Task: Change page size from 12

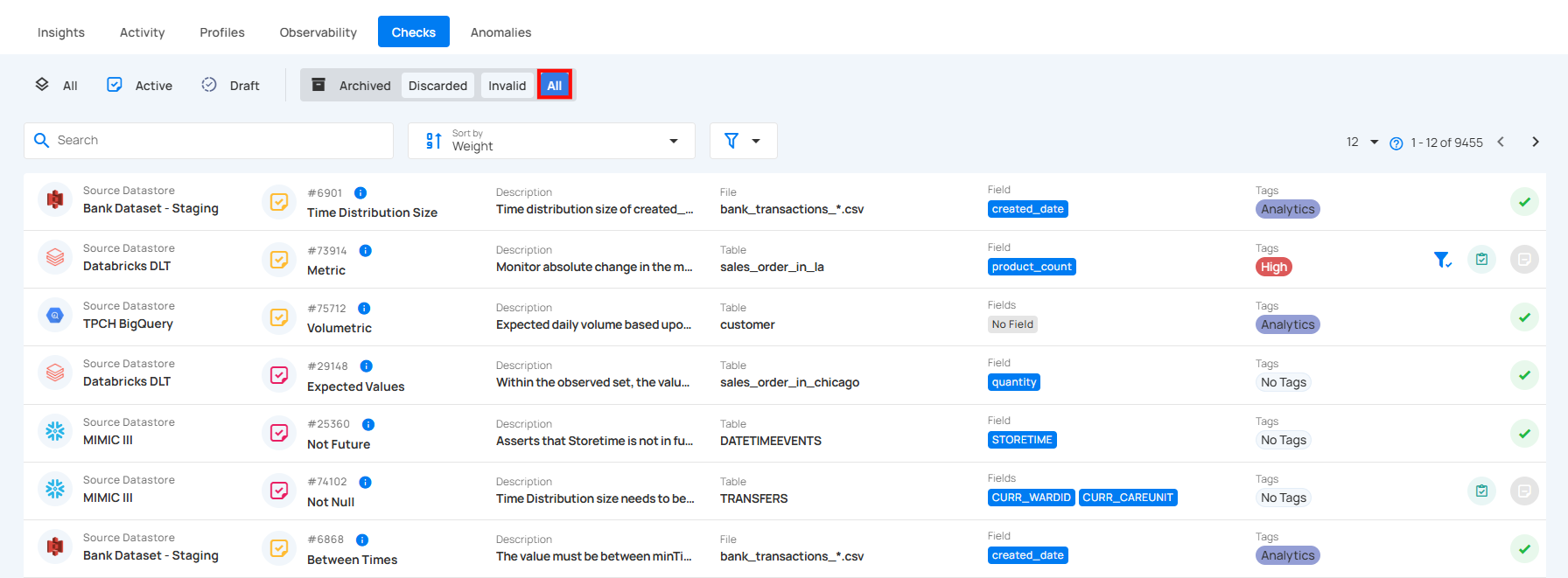Action: coord(1362,142)
